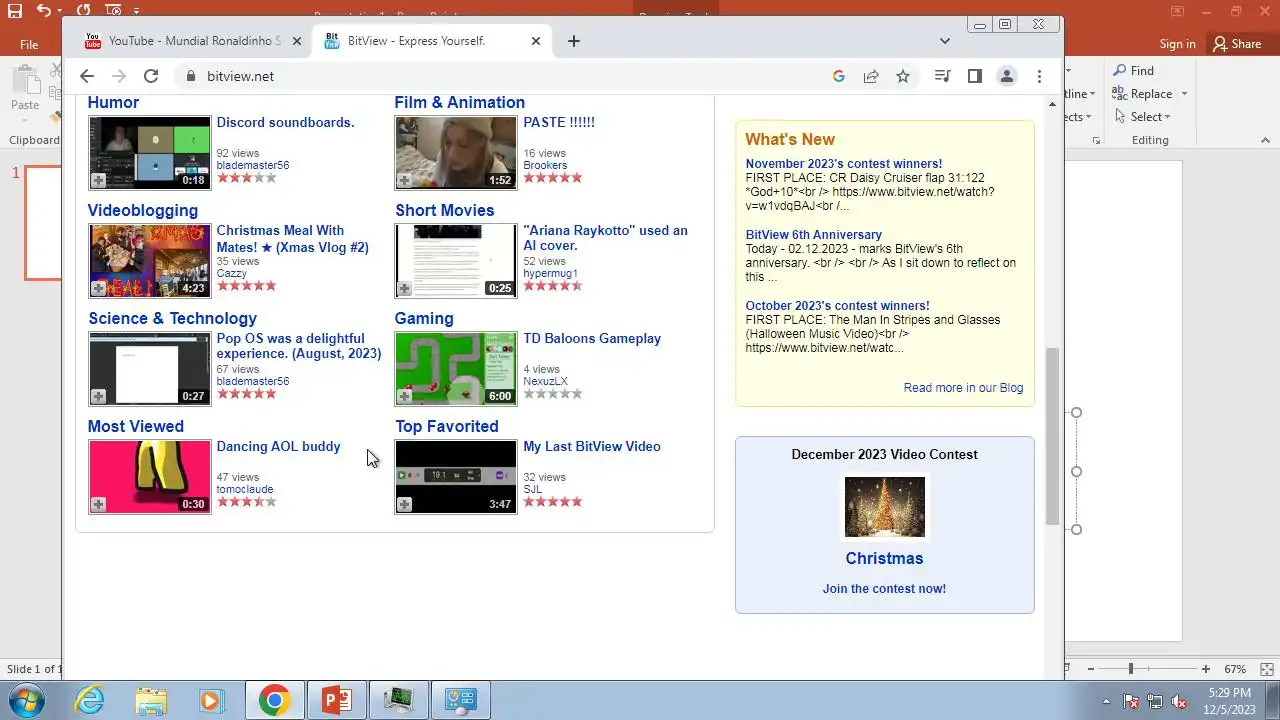
Task: Add PASTE !!!!!! video to queue
Action: 404,180
